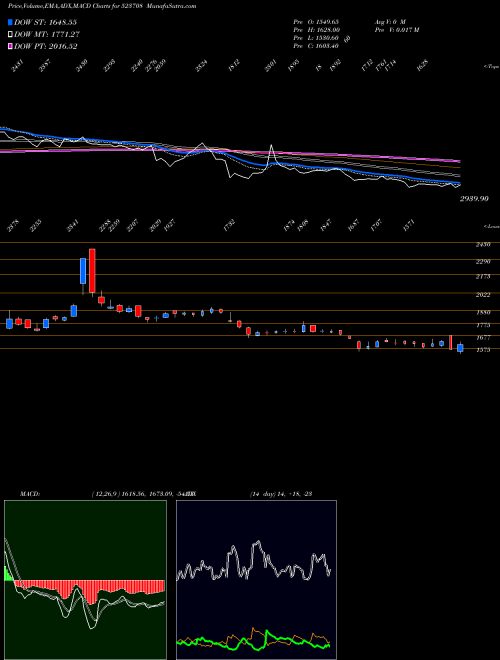Click the MACD parameters '(12,26,9)' text
Screen dimensions: 500x660
tap(106, 494)
